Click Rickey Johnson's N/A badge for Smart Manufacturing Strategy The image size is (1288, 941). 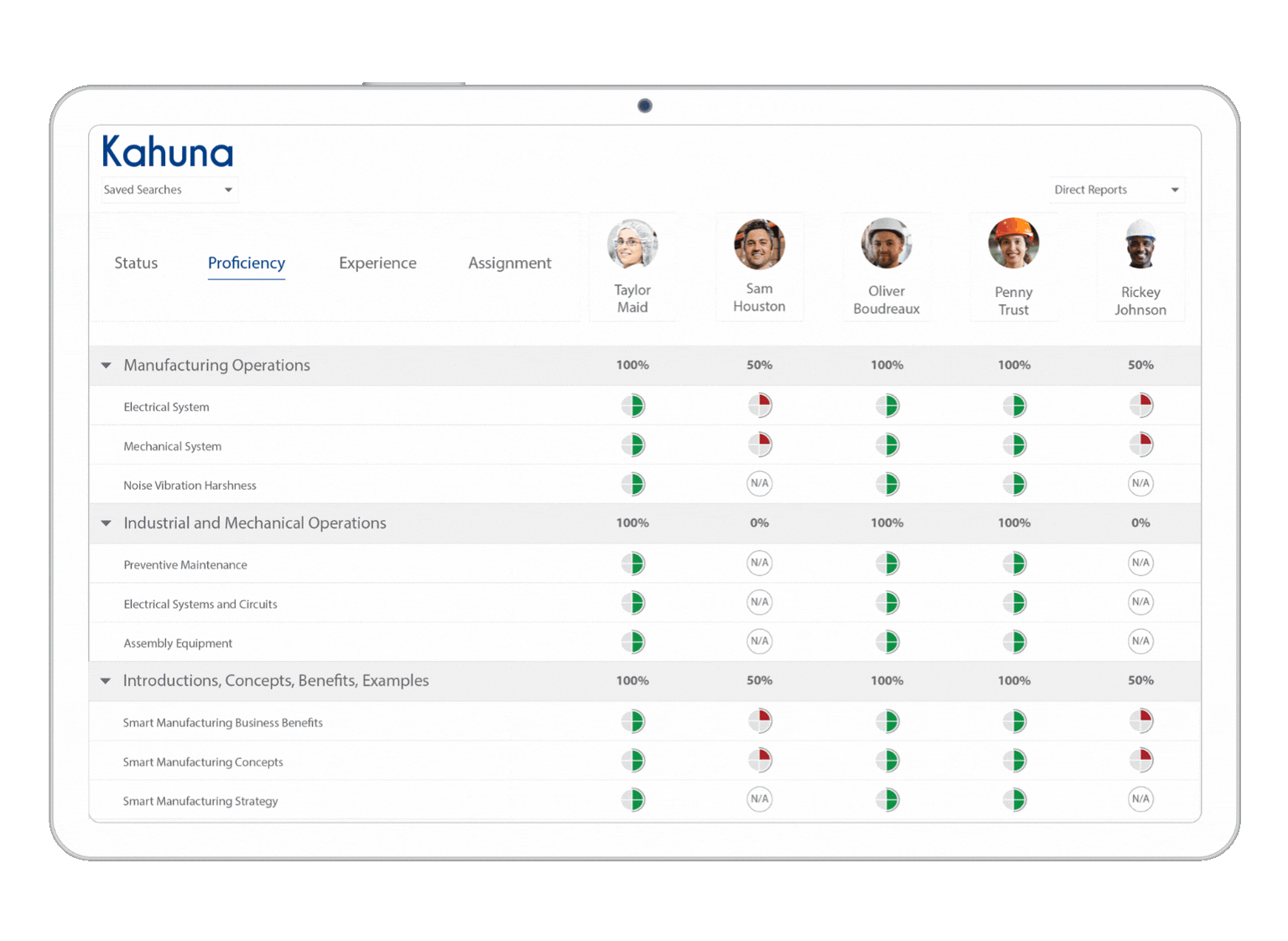pos(1140,799)
